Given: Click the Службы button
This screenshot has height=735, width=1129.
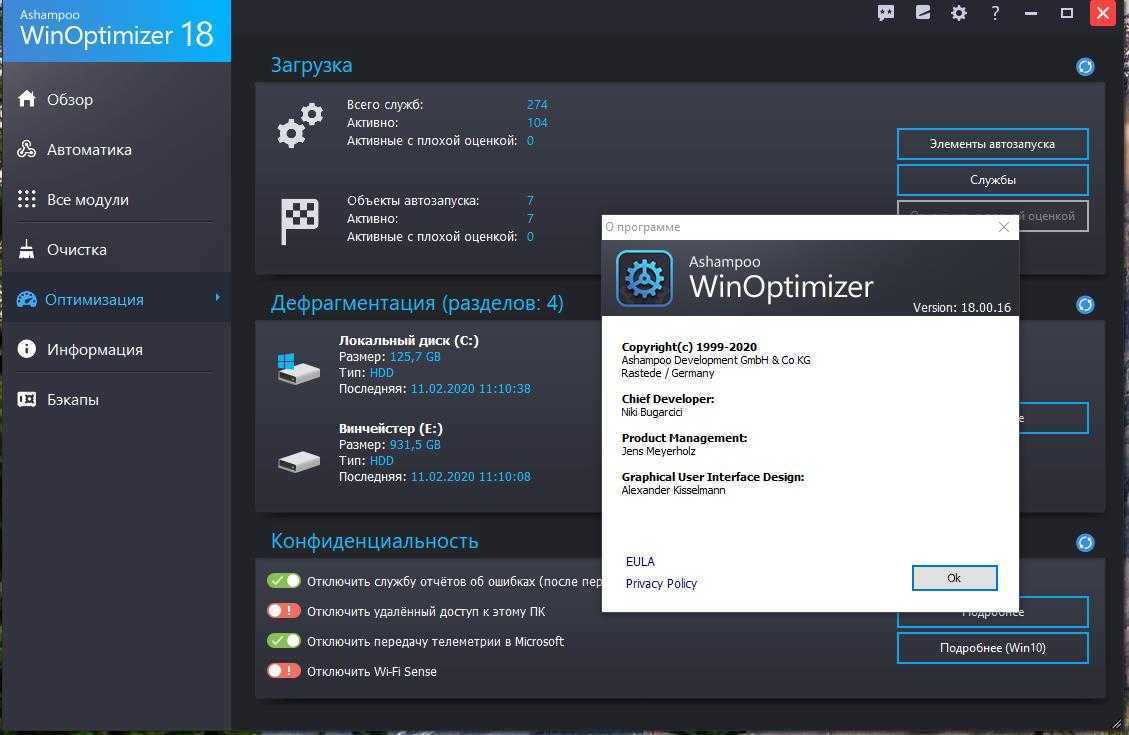Looking at the screenshot, I should point(992,180).
